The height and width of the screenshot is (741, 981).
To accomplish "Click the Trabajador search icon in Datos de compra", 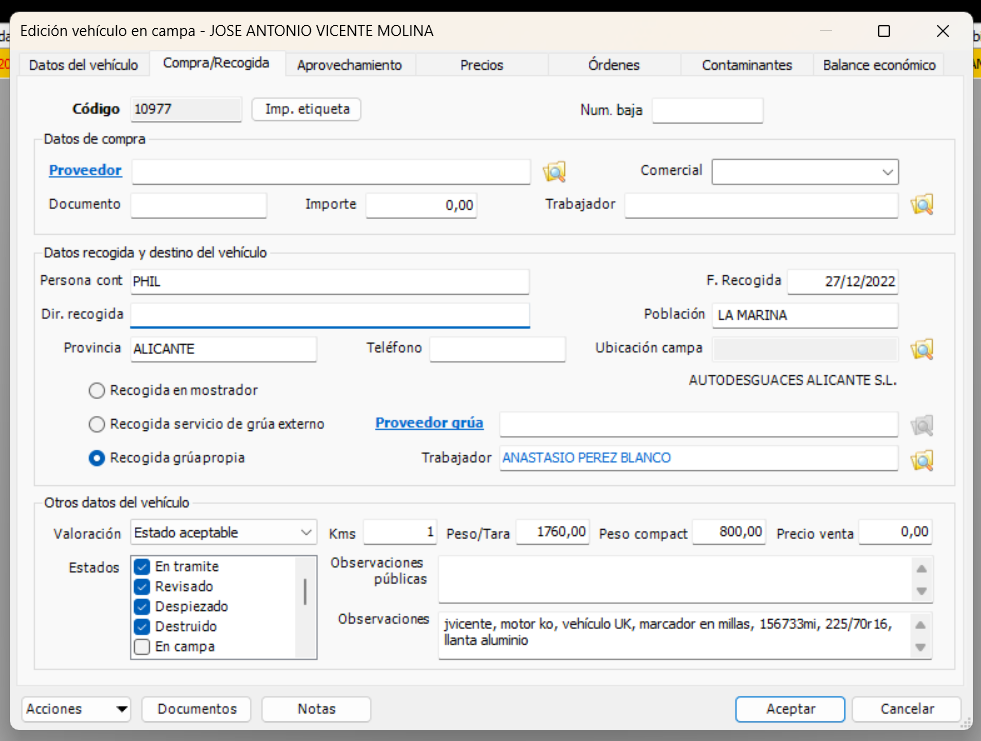I will pos(921,204).
